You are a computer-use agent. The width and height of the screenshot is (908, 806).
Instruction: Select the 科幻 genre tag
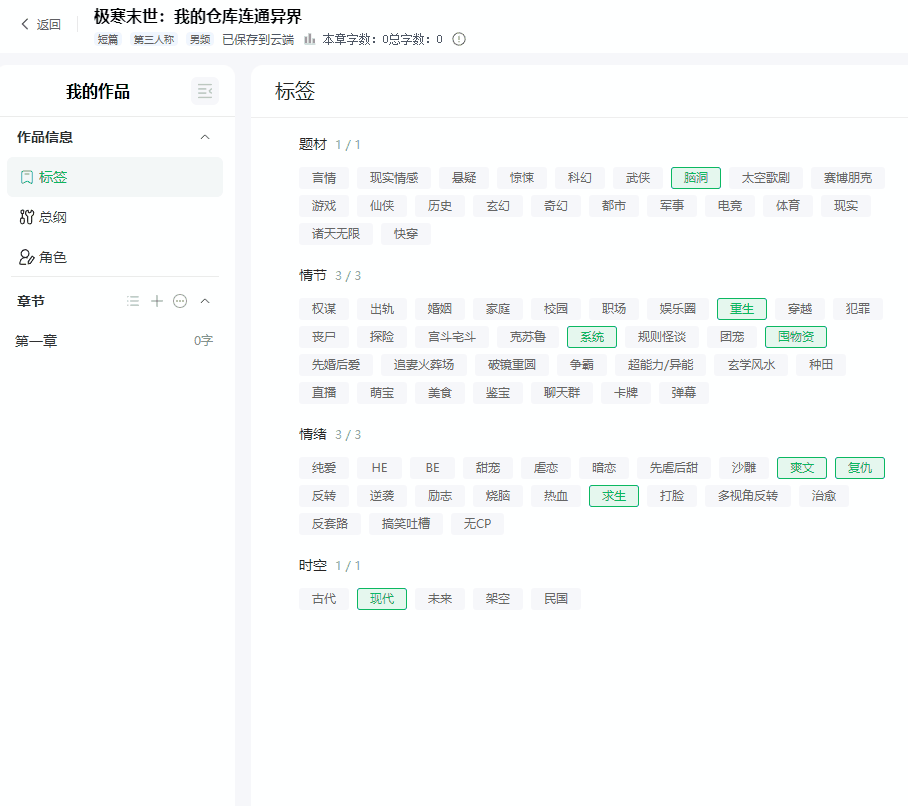tap(579, 178)
